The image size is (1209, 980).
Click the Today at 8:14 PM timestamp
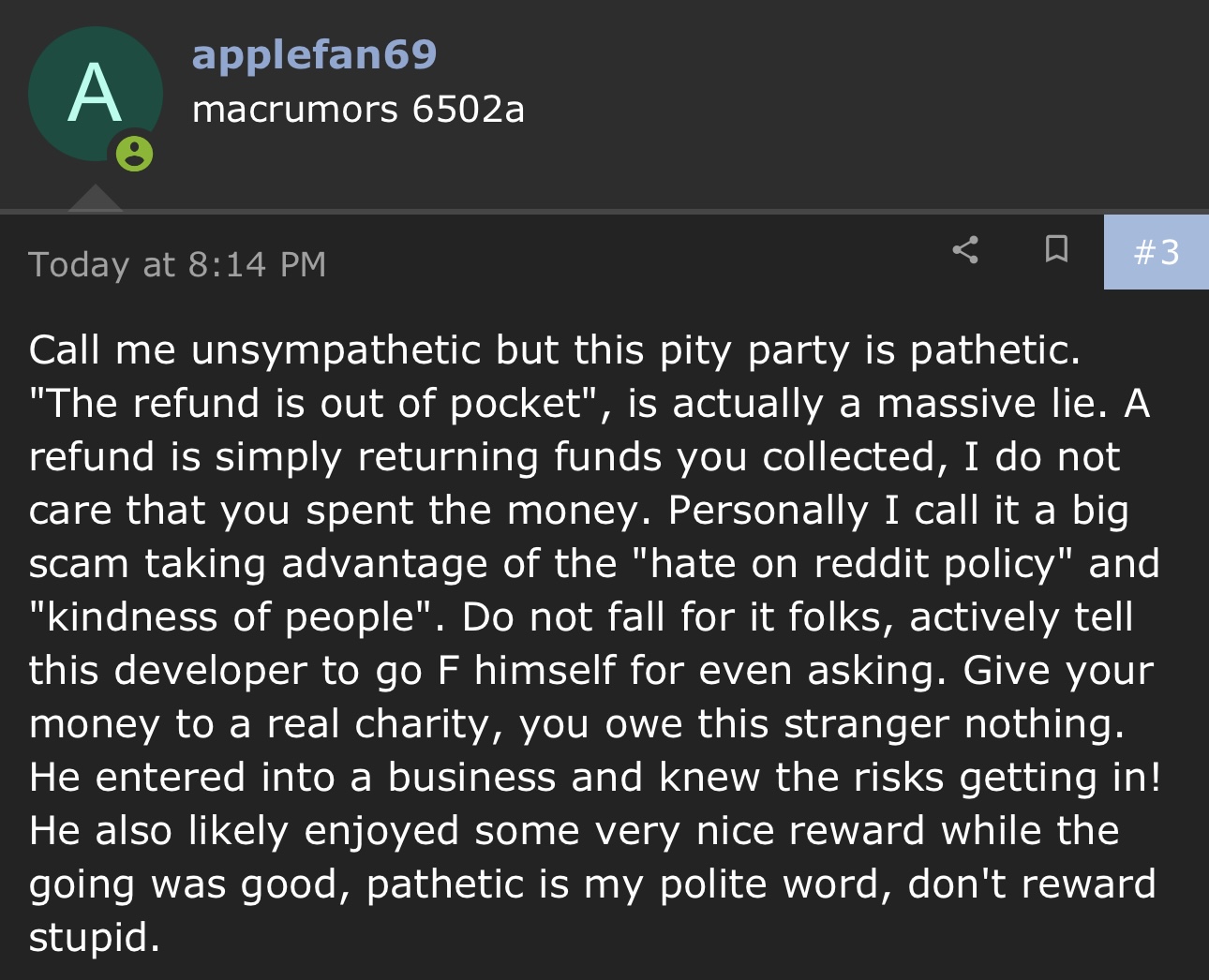coord(177,264)
